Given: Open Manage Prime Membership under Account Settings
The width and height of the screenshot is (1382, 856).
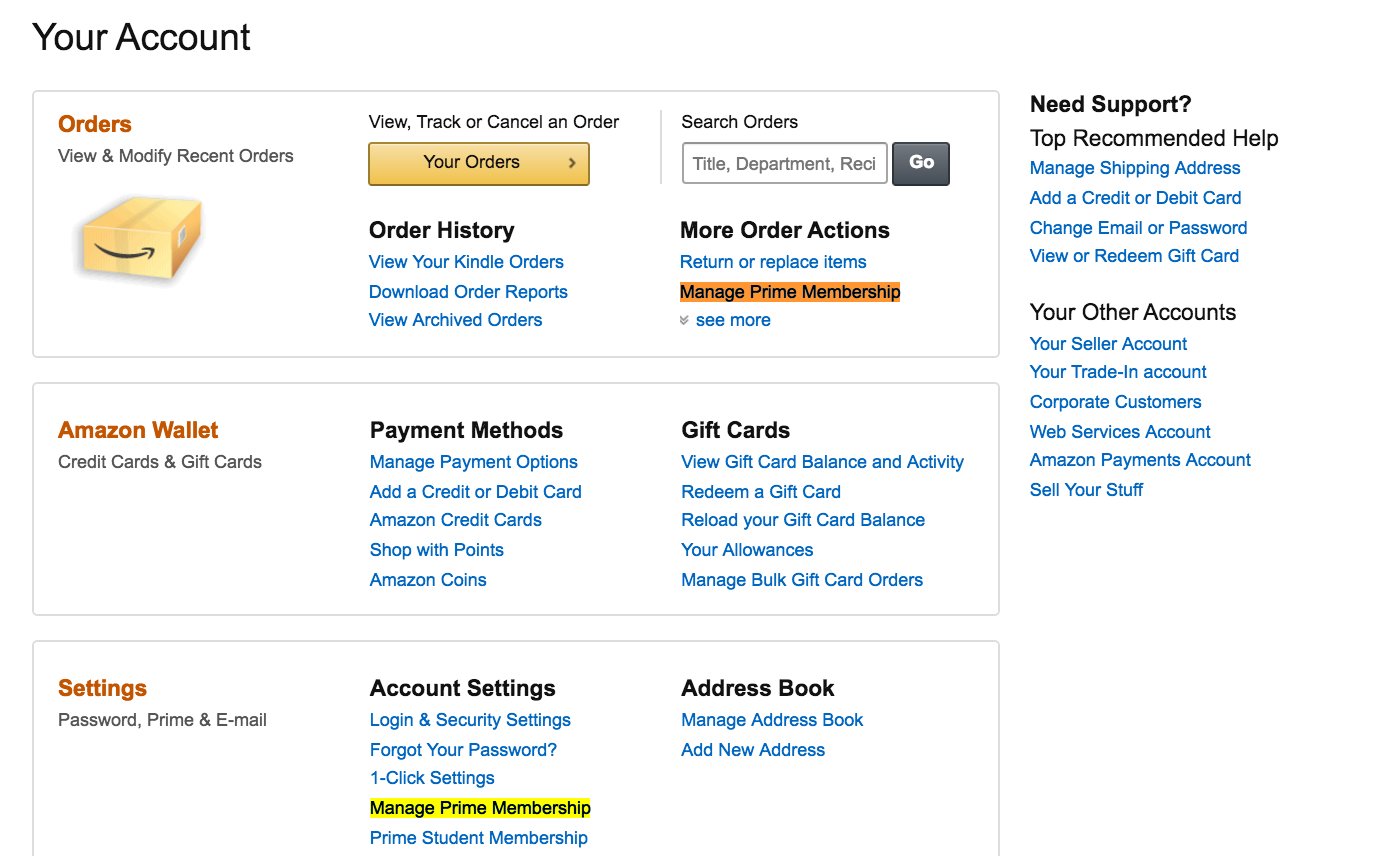Looking at the screenshot, I should pos(480,808).
